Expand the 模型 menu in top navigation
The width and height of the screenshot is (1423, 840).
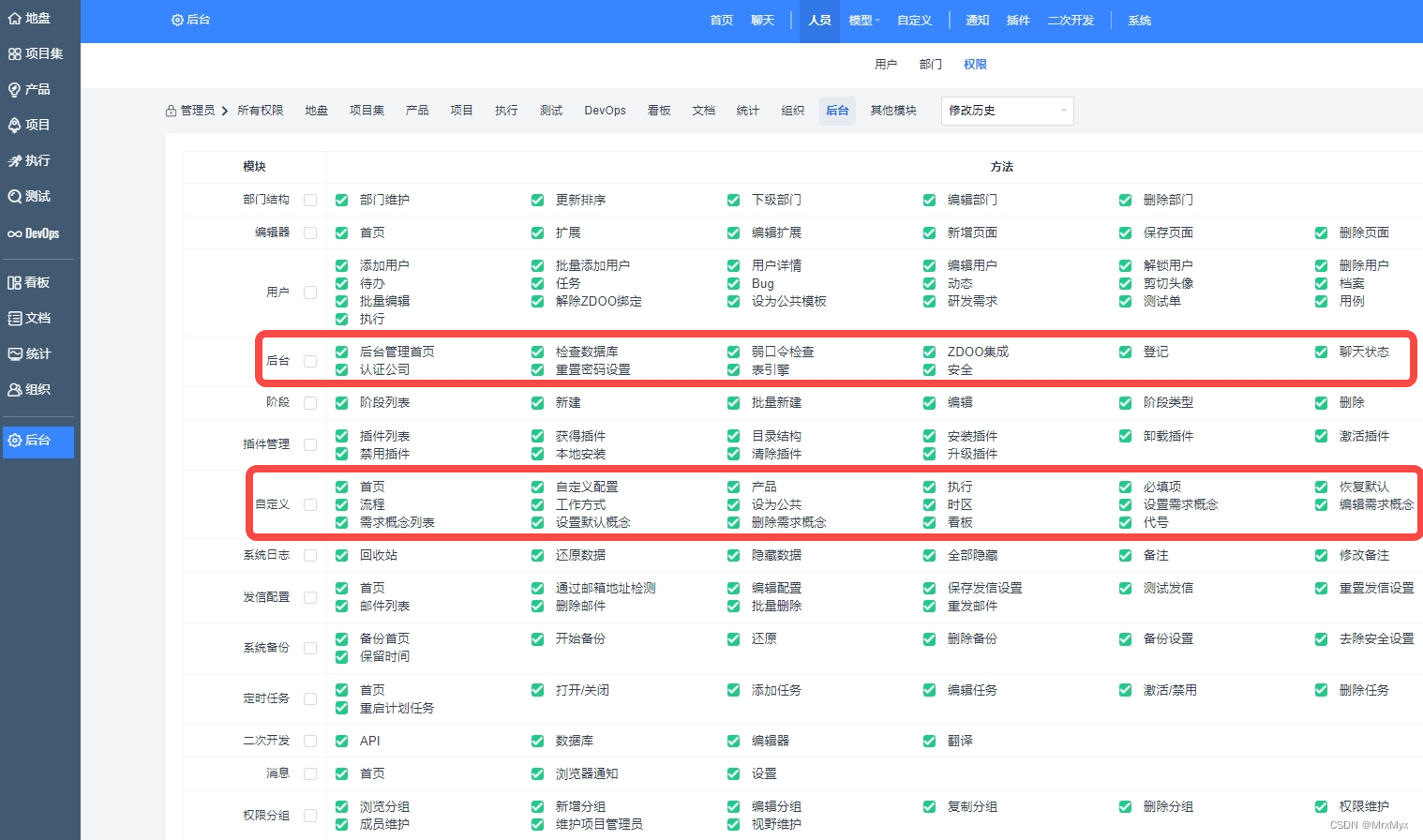click(x=864, y=20)
